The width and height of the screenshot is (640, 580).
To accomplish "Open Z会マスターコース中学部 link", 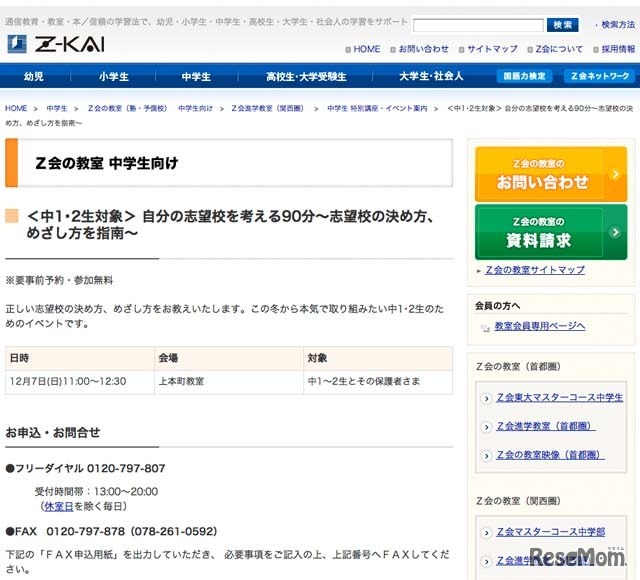I will click(x=551, y=531).
